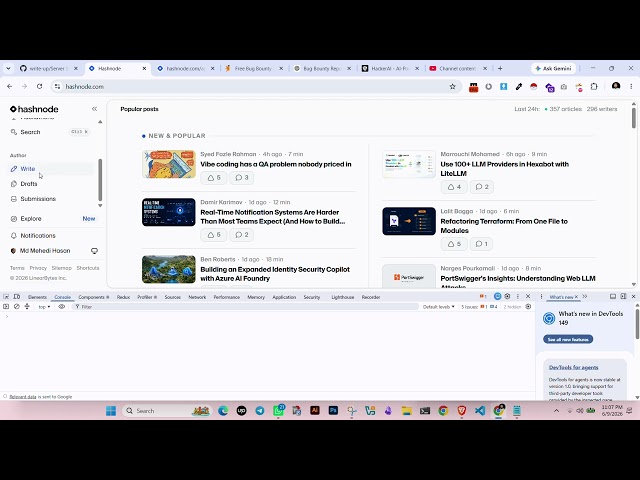Click See all new features button
The image size is (640, 480).
point(568,339)
